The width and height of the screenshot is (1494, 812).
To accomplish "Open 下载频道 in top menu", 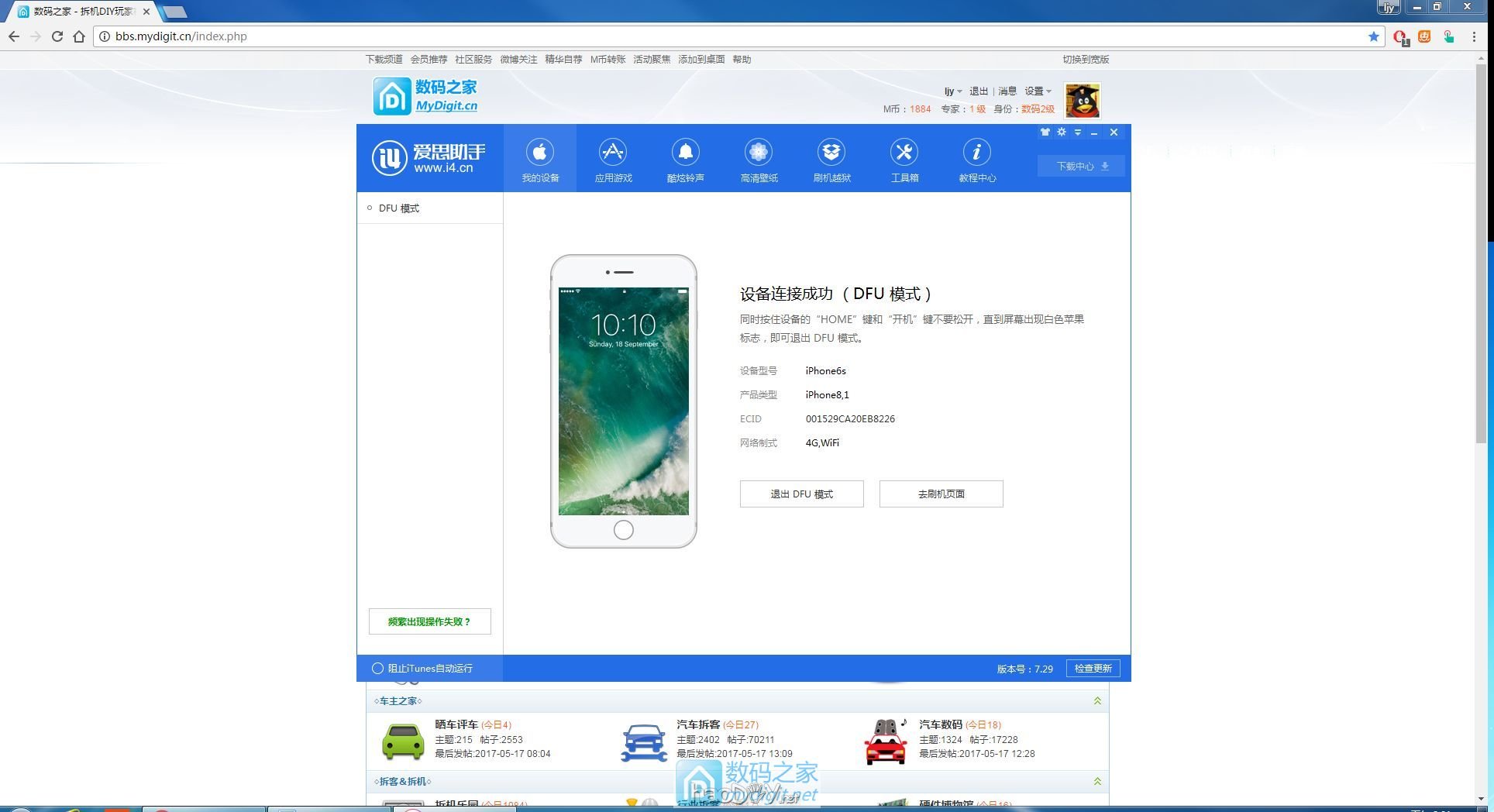I will [384, 60].
